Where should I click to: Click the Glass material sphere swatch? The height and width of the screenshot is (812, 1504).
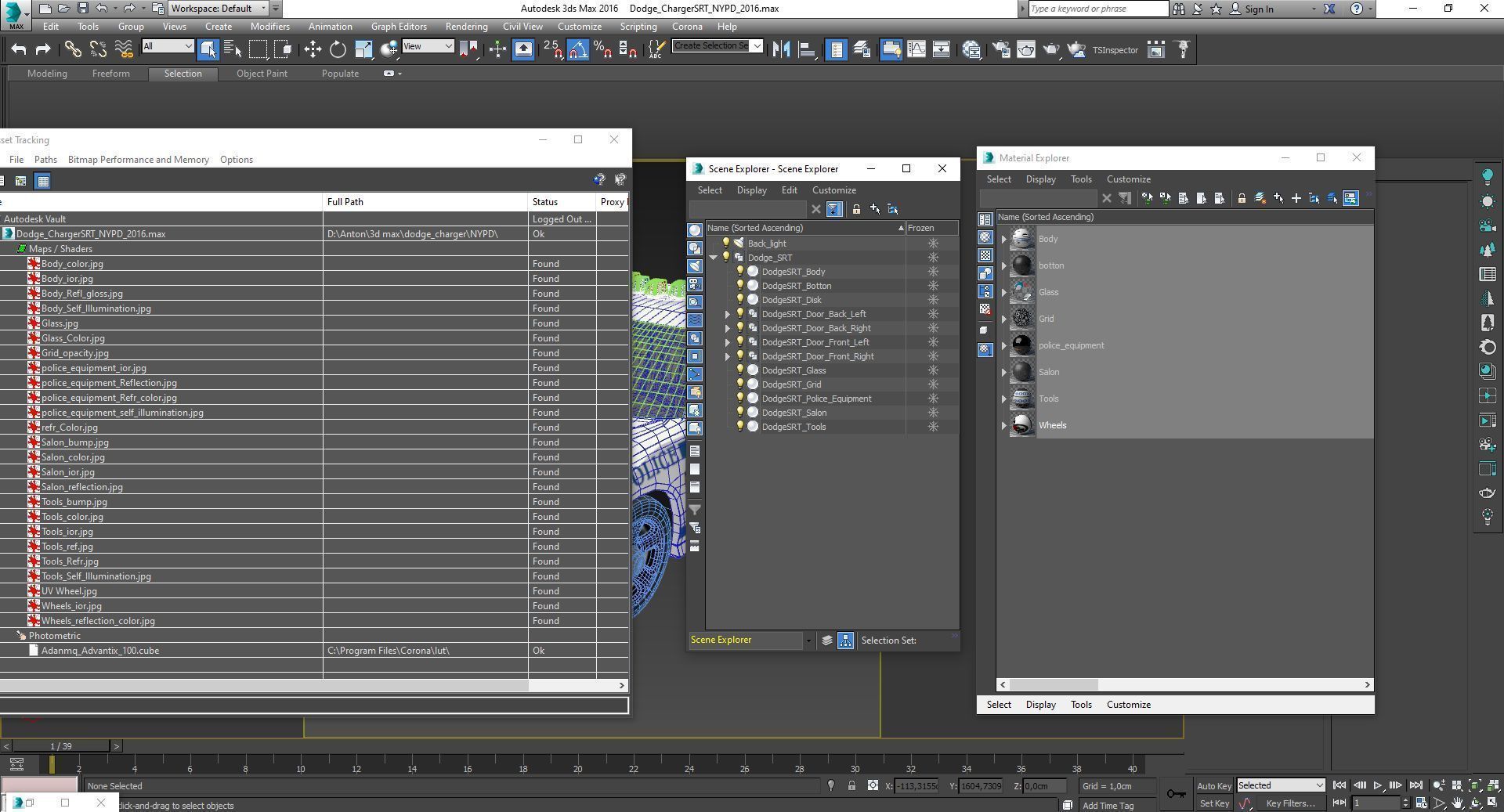tap(1022, 292)
